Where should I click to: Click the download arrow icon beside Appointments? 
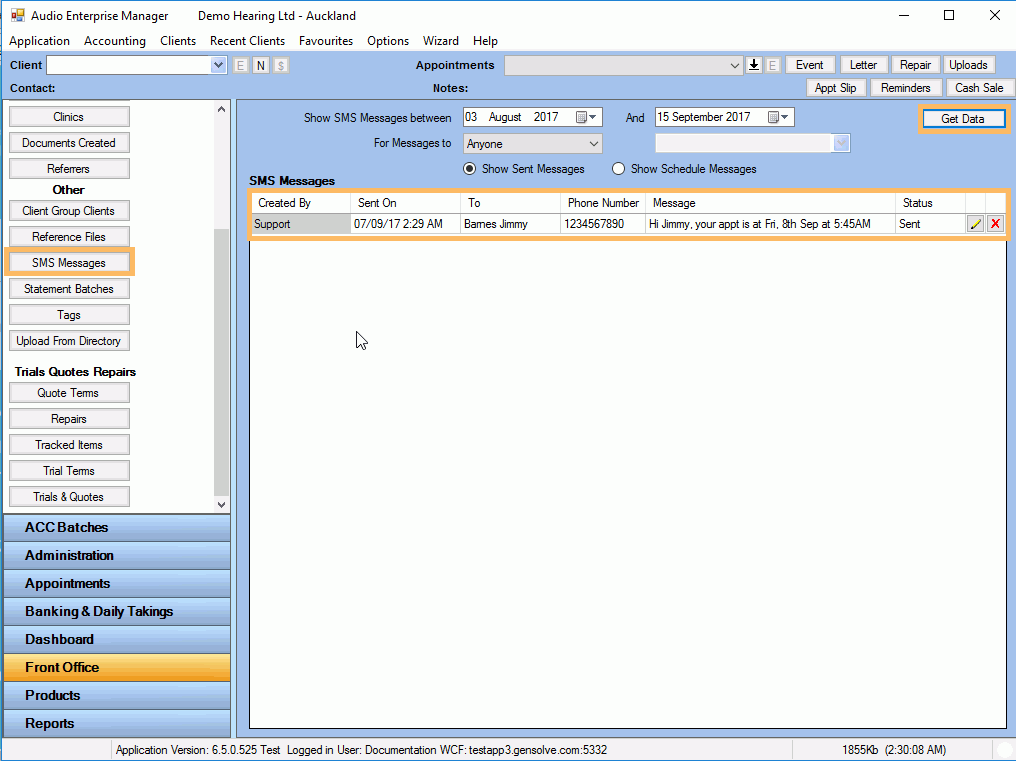click(x=754, y=65)
